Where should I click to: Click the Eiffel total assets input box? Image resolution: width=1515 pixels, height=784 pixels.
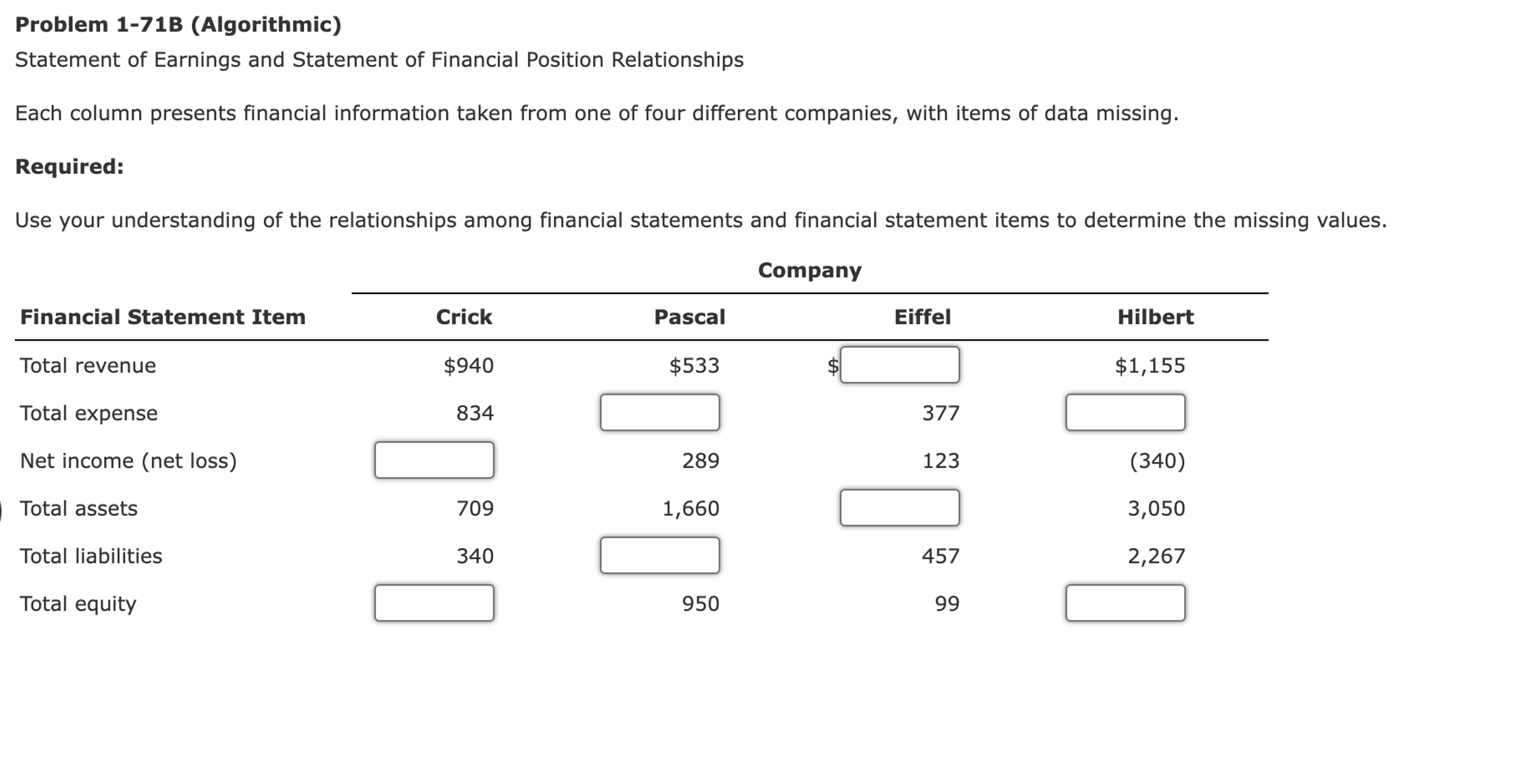click(900, 509)
